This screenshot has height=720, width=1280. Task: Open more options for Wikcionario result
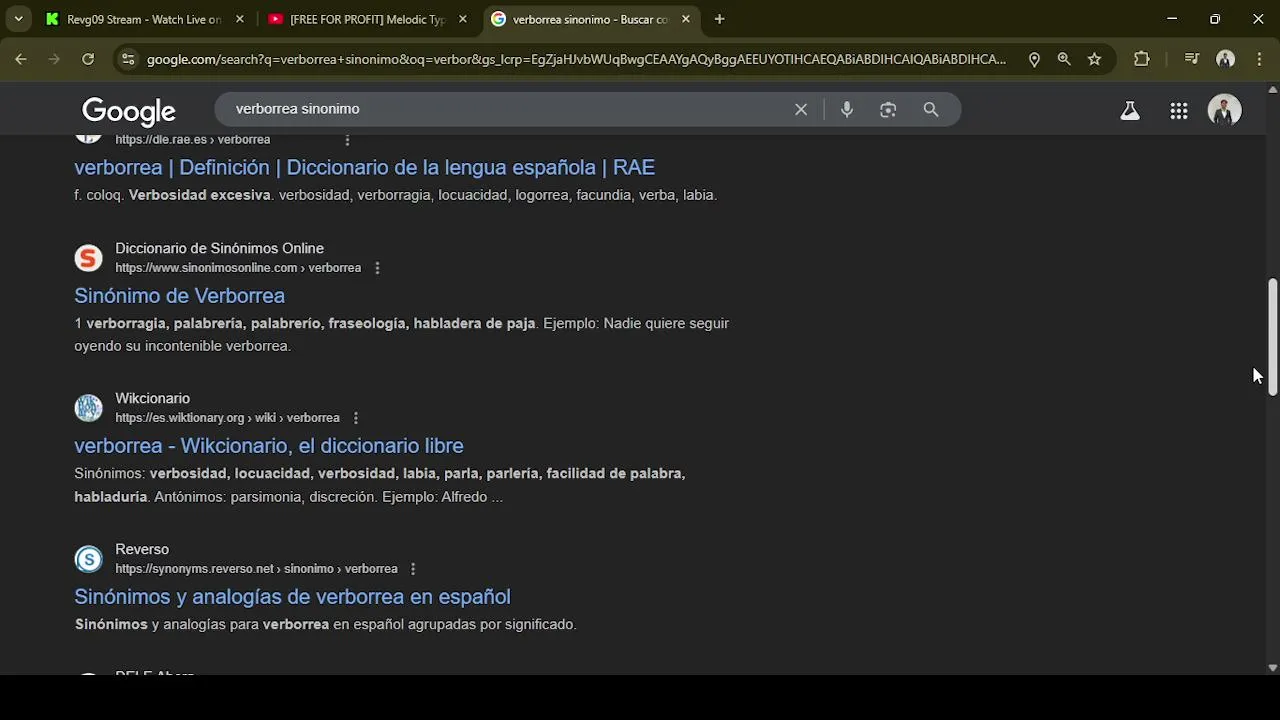[355, 418]
